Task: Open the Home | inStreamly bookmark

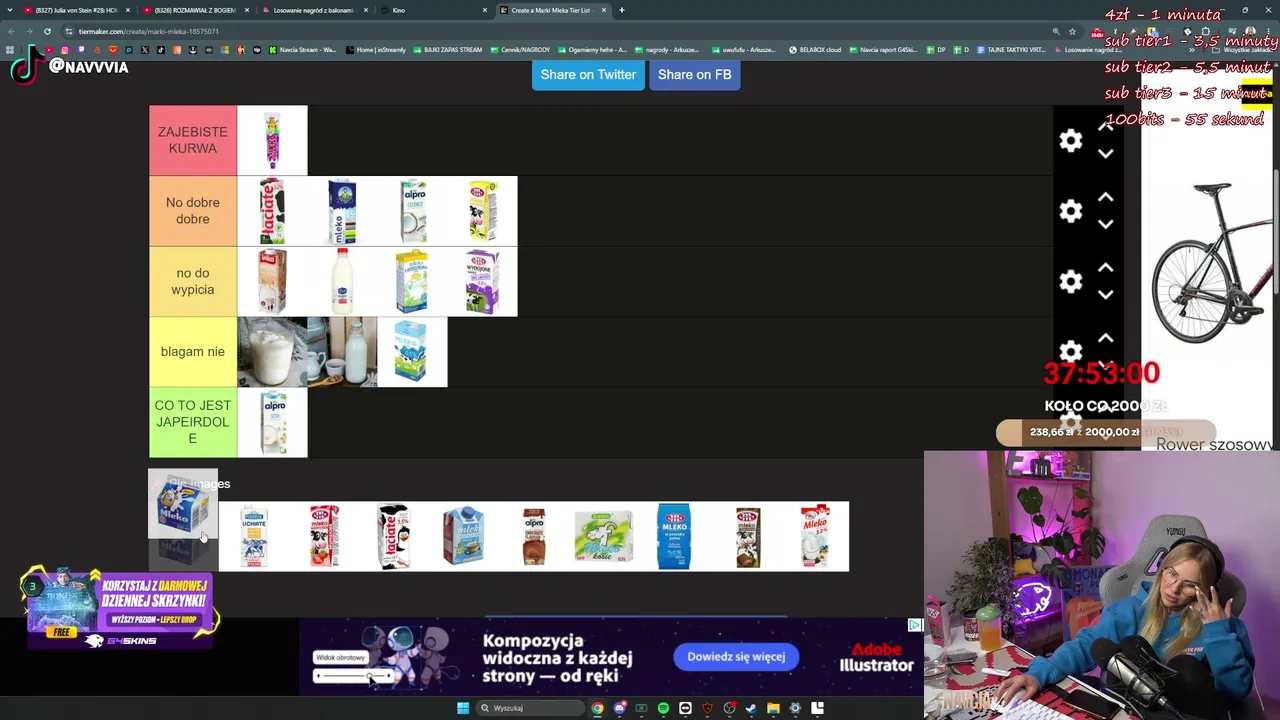Action: tap(375, 50)
